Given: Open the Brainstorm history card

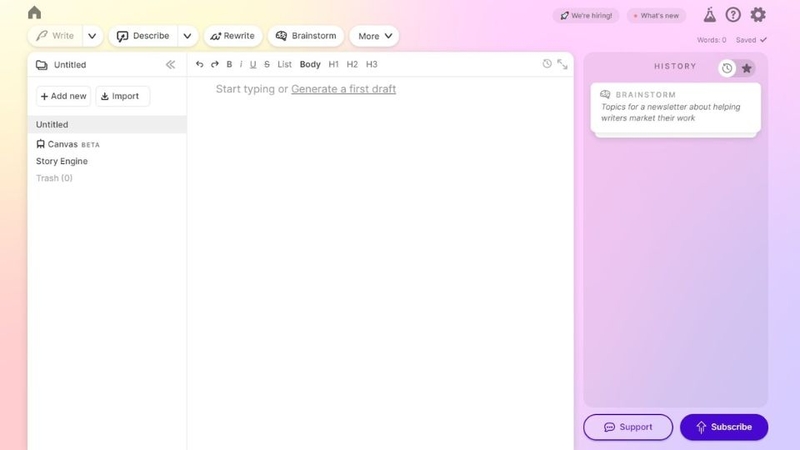Looking at the screenshot, I should click(676, 108).
